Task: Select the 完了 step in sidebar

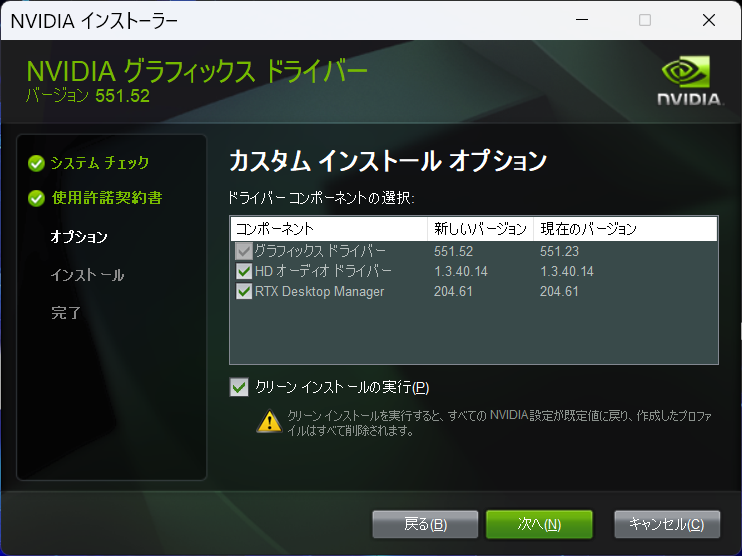Action: (66, 313)
